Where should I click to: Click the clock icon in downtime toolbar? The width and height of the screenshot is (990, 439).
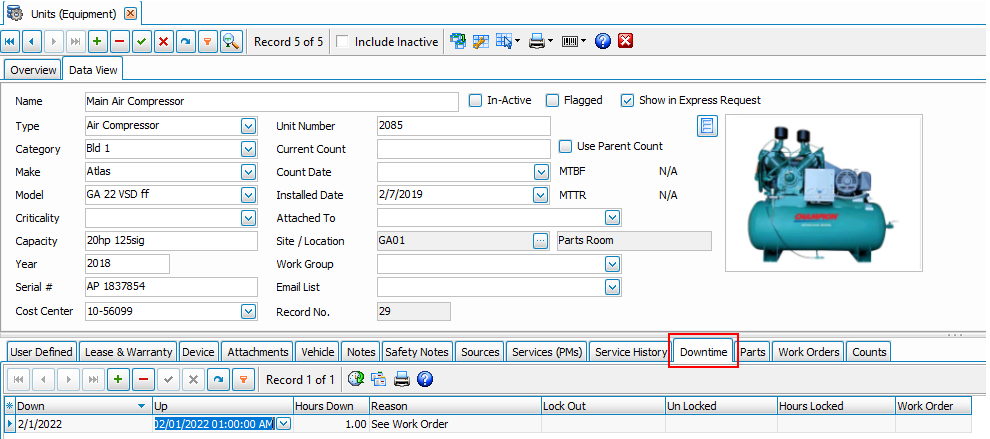tap(357, 380)
